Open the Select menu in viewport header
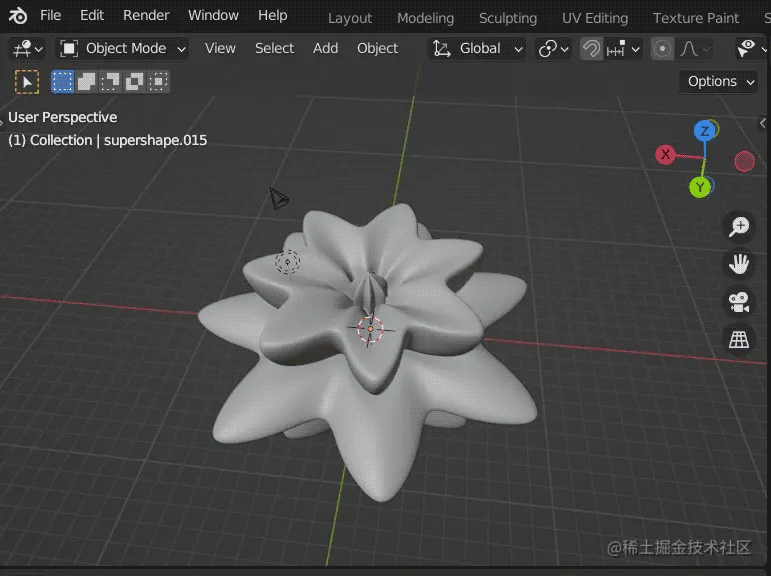771x576 pixels. point(274,49)
